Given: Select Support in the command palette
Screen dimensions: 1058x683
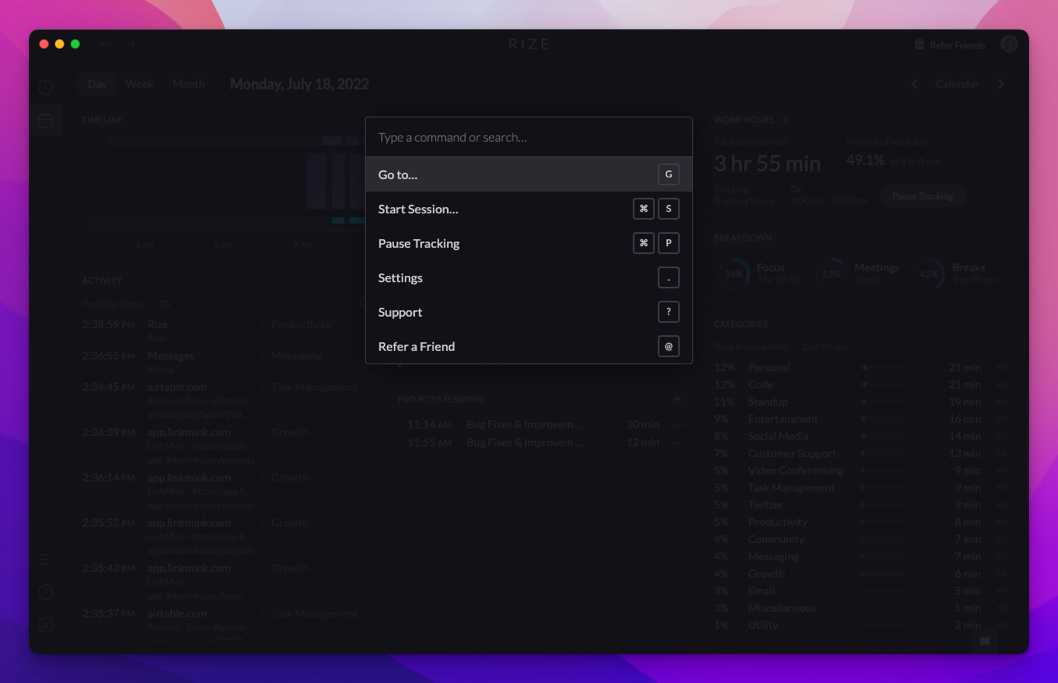Looking at the screenshot, I should [x=529, y=312].
